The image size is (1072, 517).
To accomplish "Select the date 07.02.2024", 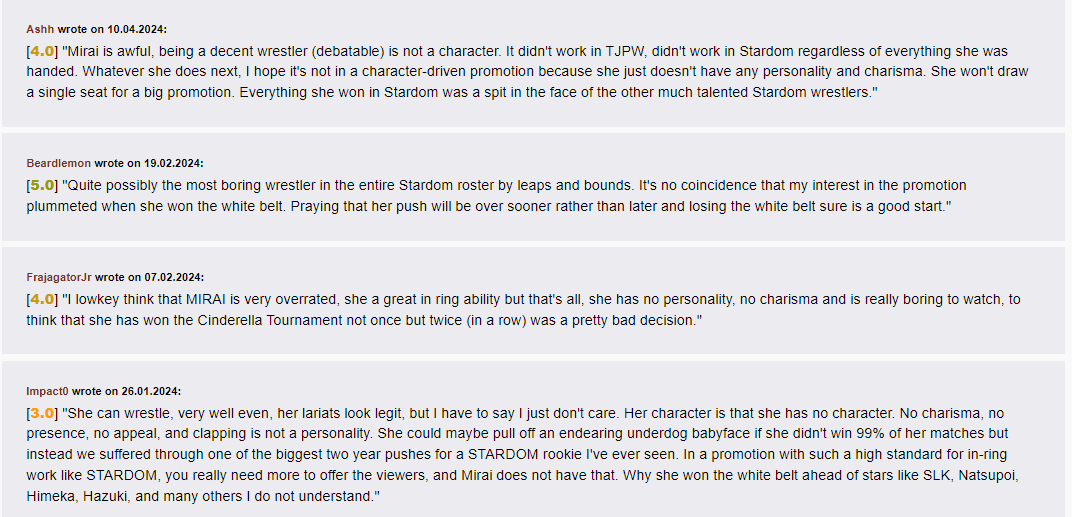I will (174, 277).
